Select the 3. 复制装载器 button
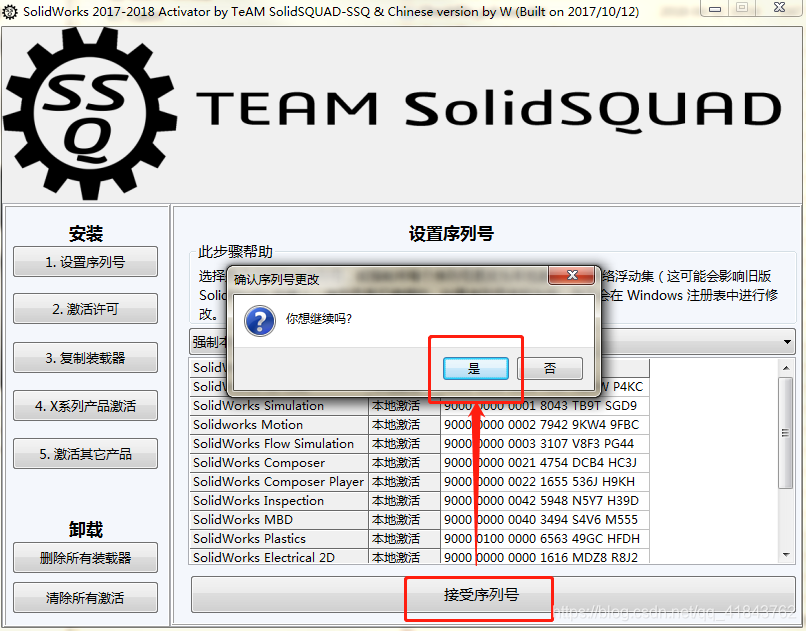 pos(85,358)
